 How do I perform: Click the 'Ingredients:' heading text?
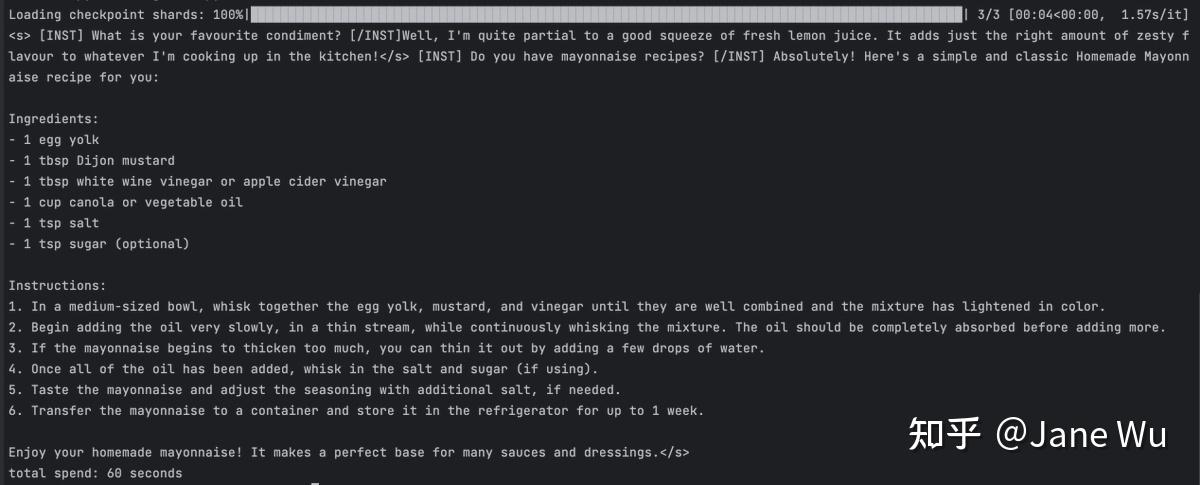[53, 119]
